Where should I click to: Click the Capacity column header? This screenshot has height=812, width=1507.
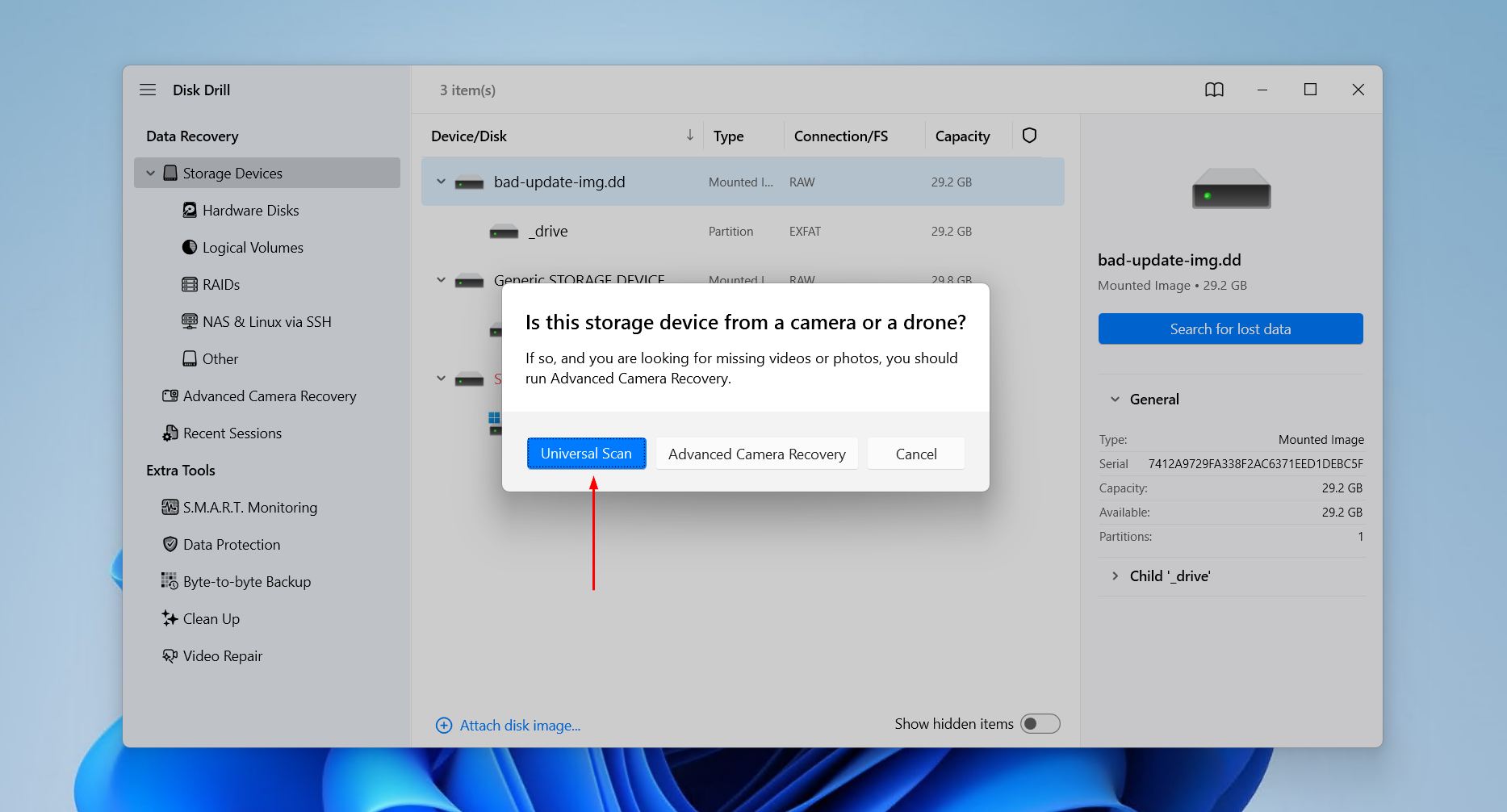[962, 136]
